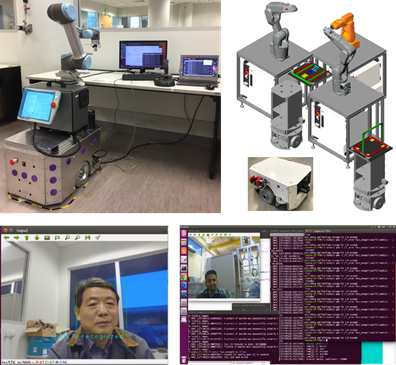Click the 'Input' window title bar

pyautogui.click(x=84, y=230)
